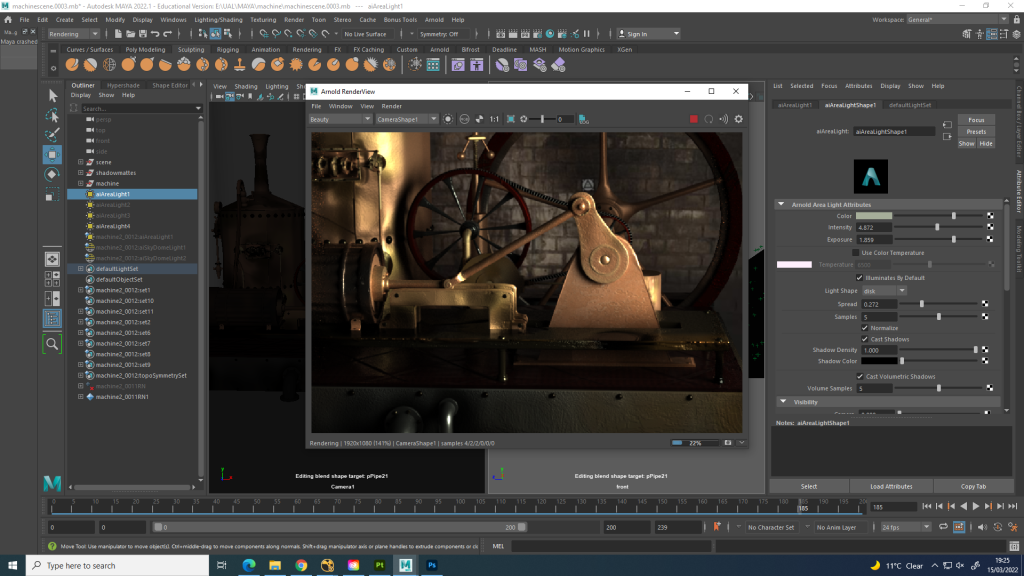Viewport: 1024px width, 576px height.
Task: Open Photoshop from the Windows taskbar
Action: point(432,565)
